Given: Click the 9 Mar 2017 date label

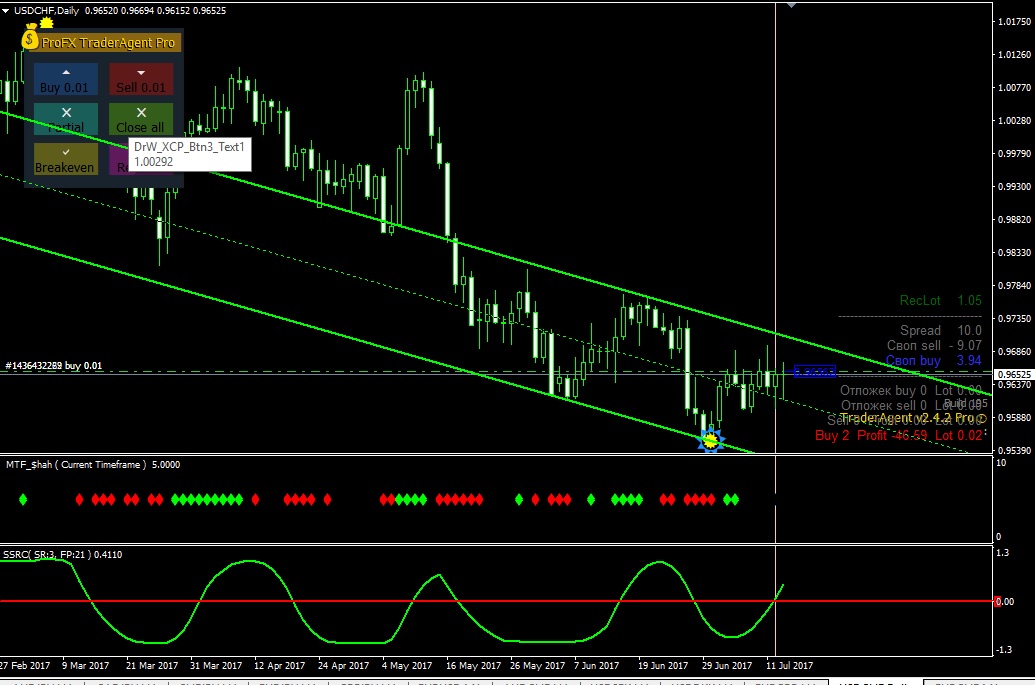Looking at the screenshot, I should click(x=85, y=665).
